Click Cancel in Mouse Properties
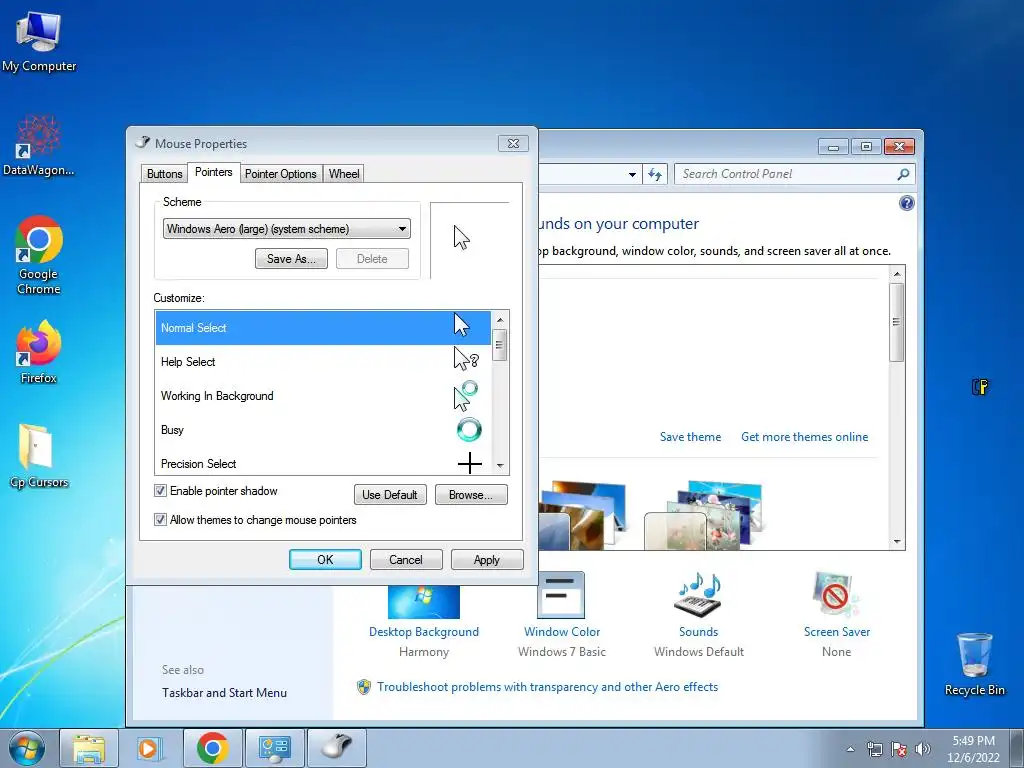 (406, 560)
